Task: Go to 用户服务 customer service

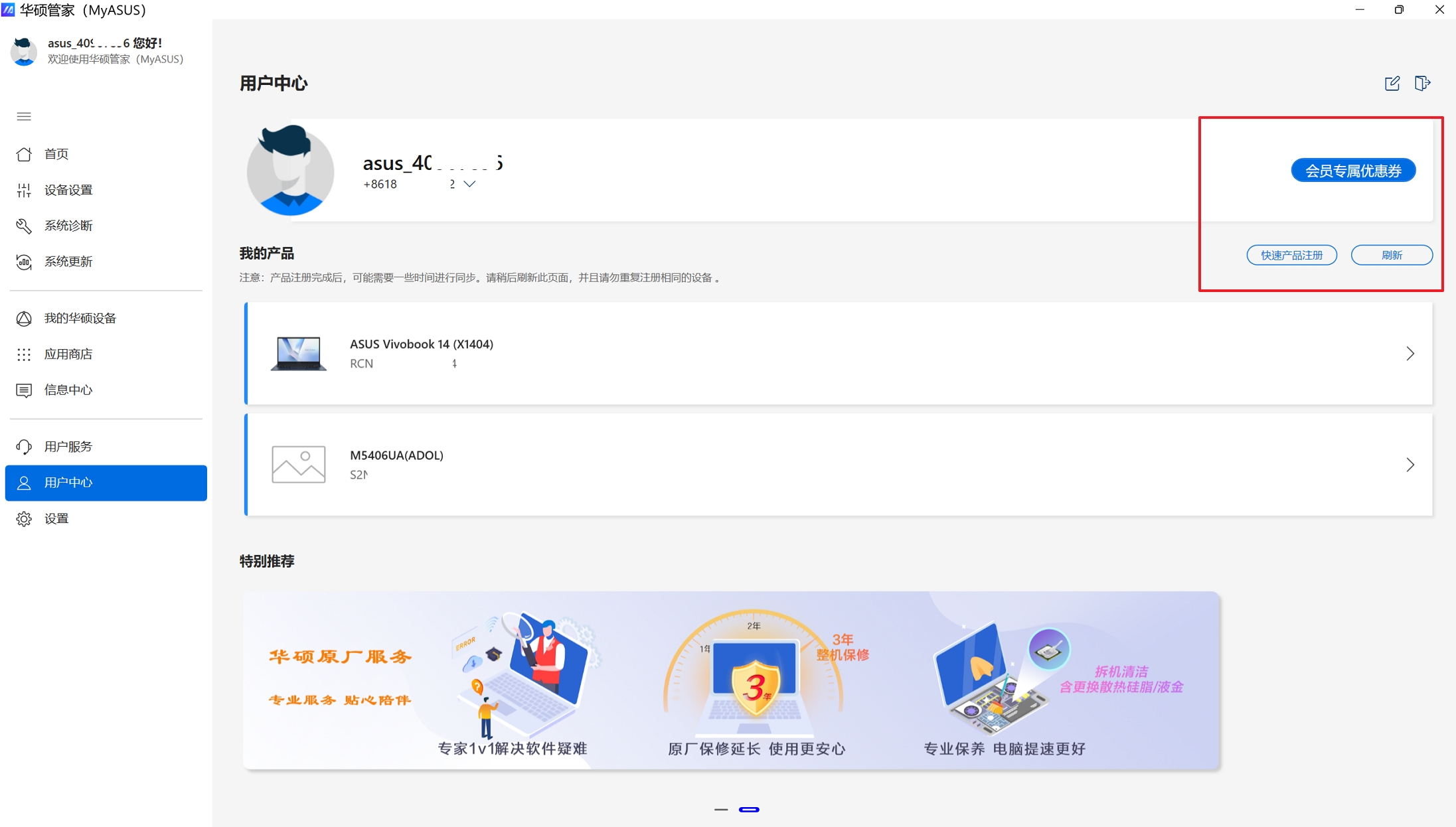Action: 68,447
